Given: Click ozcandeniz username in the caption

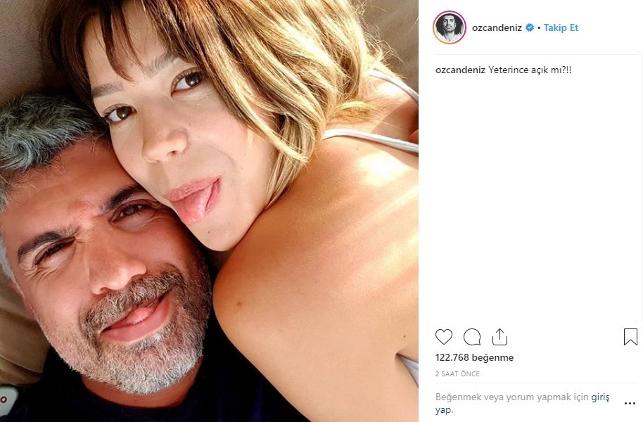Looking at the screenshot, I should coord(461,72).
